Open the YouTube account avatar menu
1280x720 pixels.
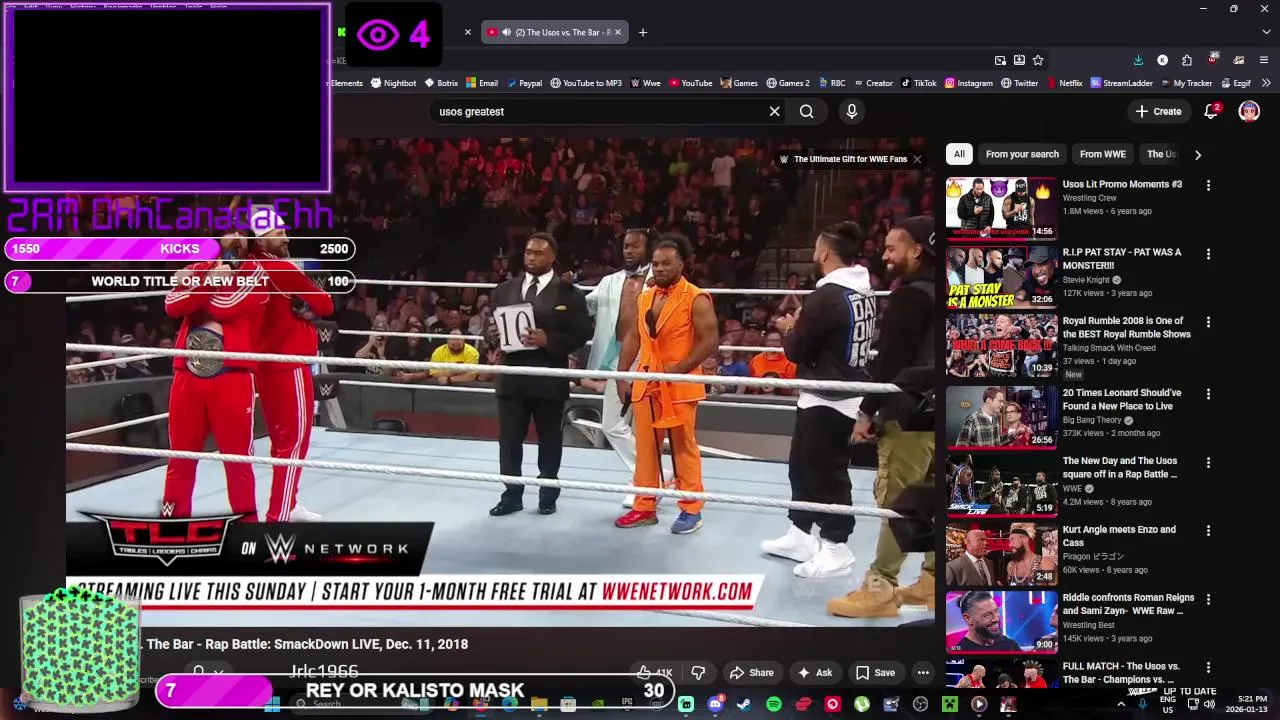coord(1249,112)
